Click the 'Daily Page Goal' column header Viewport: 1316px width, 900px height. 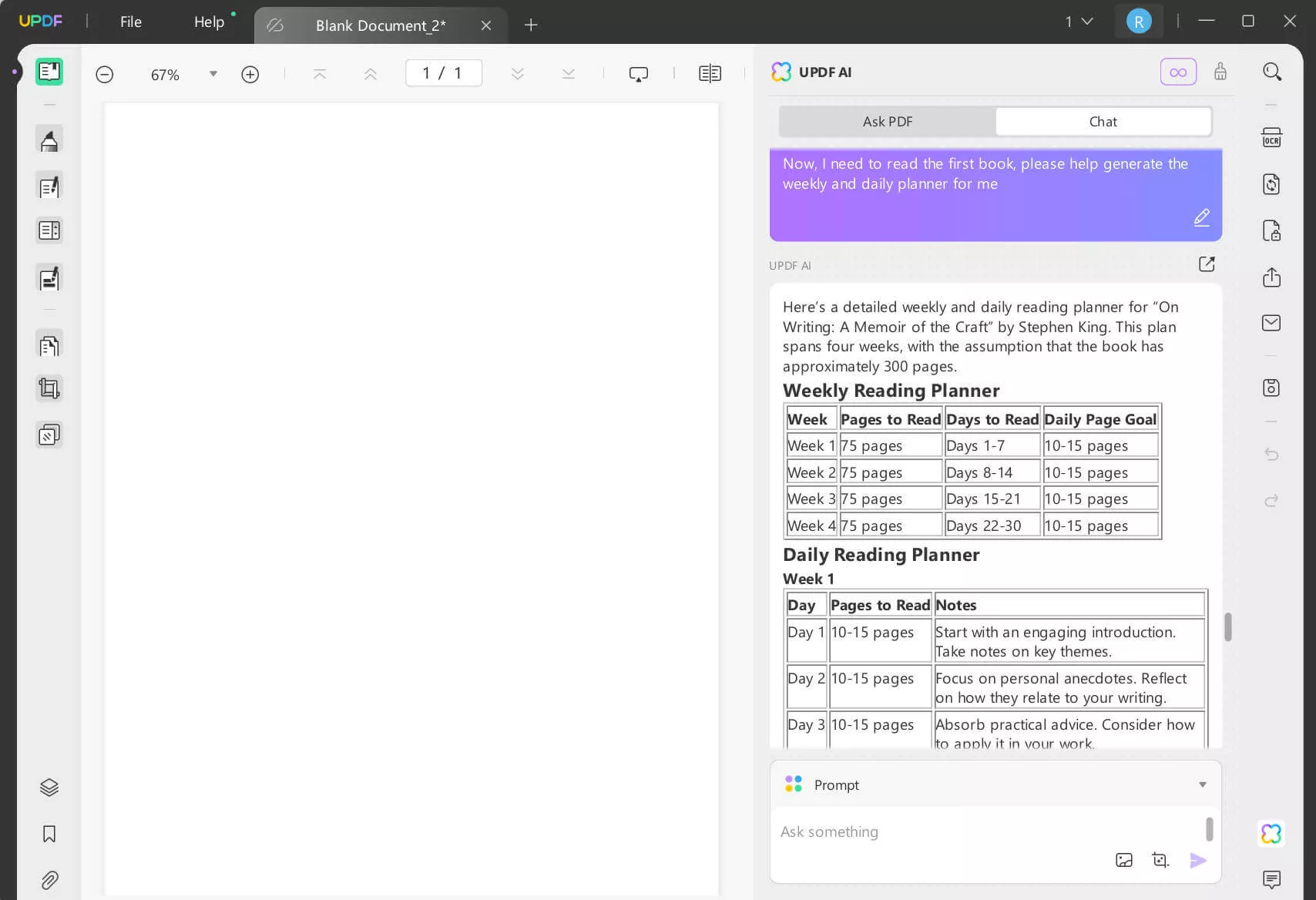tap(1100, 419)
